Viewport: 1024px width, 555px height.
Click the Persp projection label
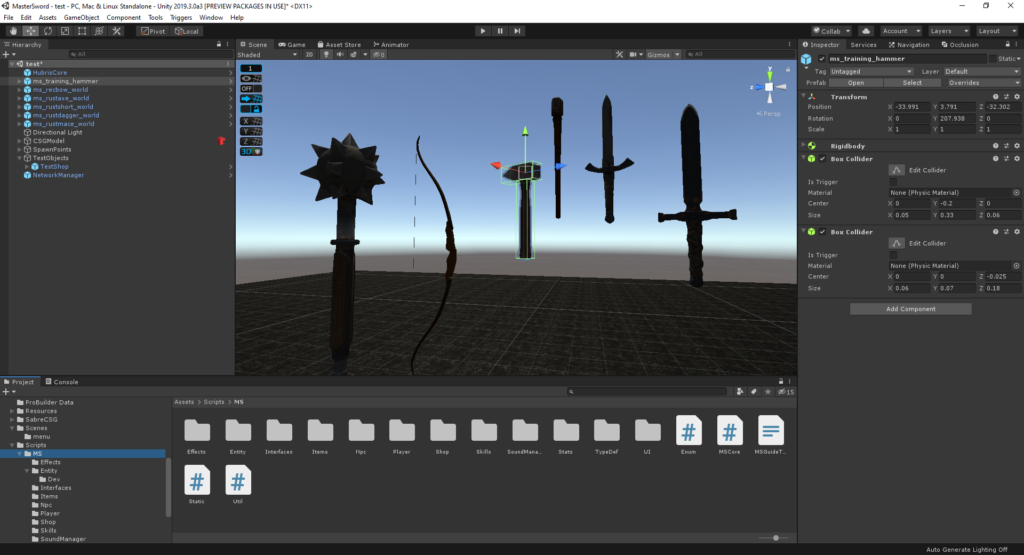(769, 114)
